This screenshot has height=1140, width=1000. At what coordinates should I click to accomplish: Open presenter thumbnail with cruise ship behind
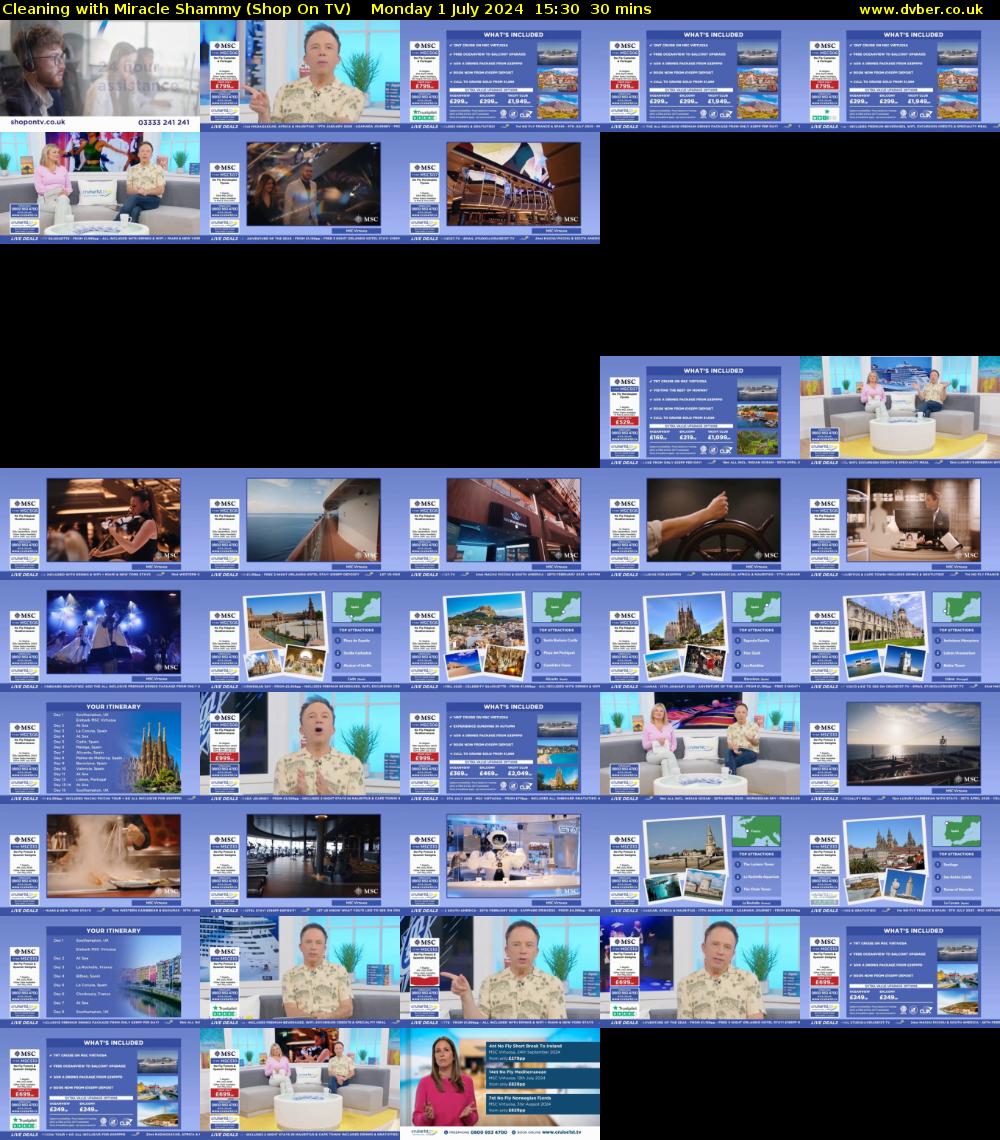point(300,971)
